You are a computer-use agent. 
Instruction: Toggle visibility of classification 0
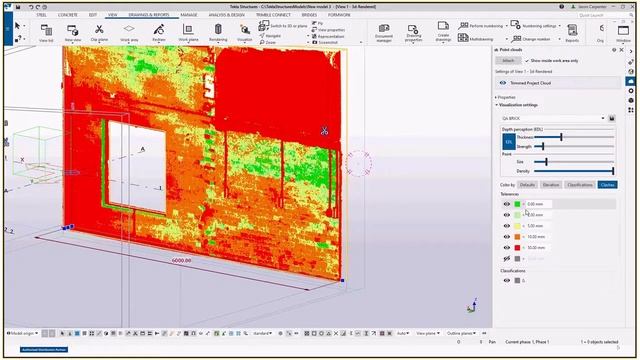(507, 280)
